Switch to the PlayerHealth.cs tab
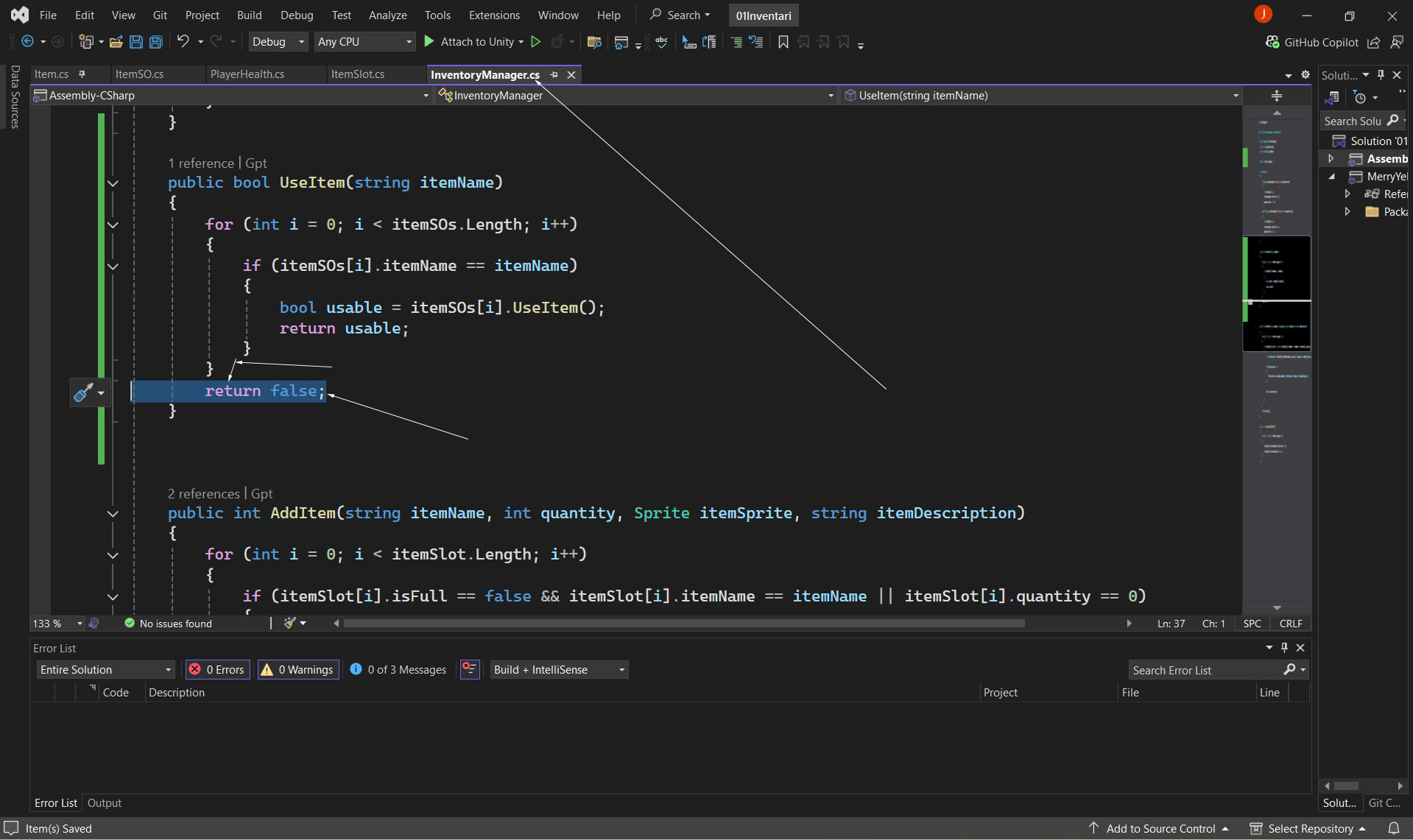The image size is (1413, 840). pos(247,74)
